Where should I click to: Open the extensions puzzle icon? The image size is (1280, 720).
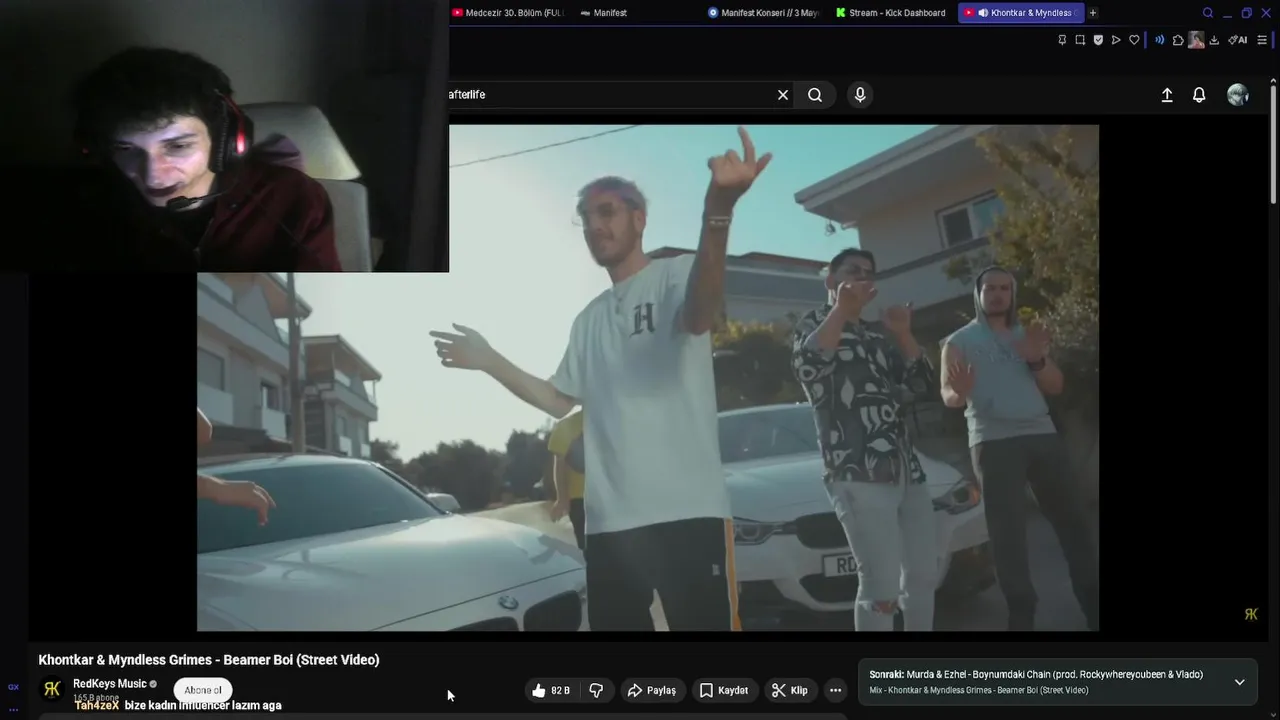click(x=1178, y=40)
